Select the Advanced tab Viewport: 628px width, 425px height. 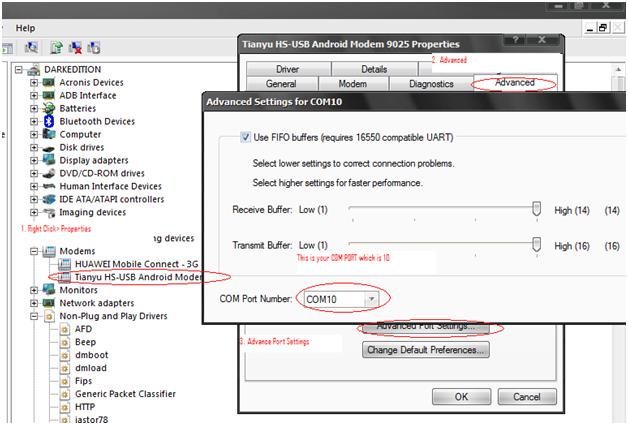[x=515, y=83]
